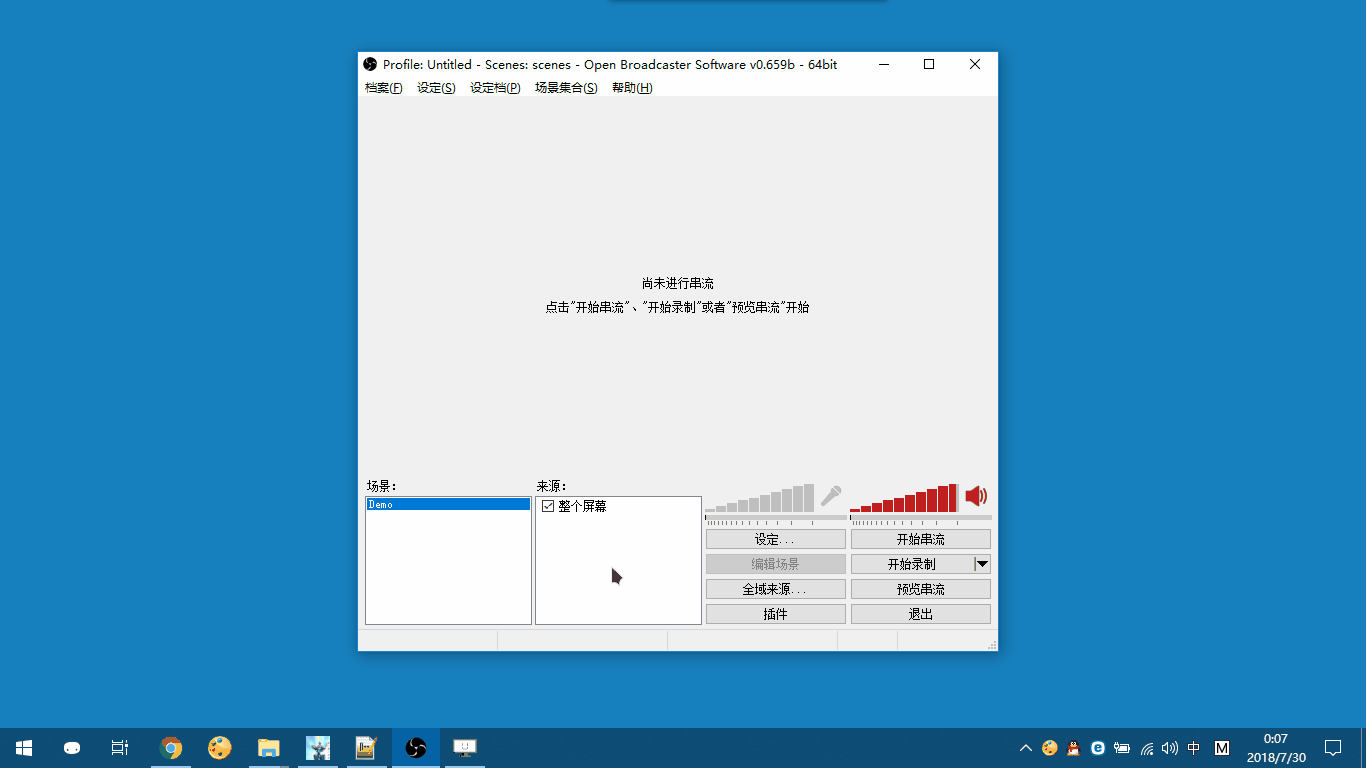The height and width of the screenshot is (768, 1366).
Task: Open Wi-Fi network tray icon
Action: [x=1146, y=748]
